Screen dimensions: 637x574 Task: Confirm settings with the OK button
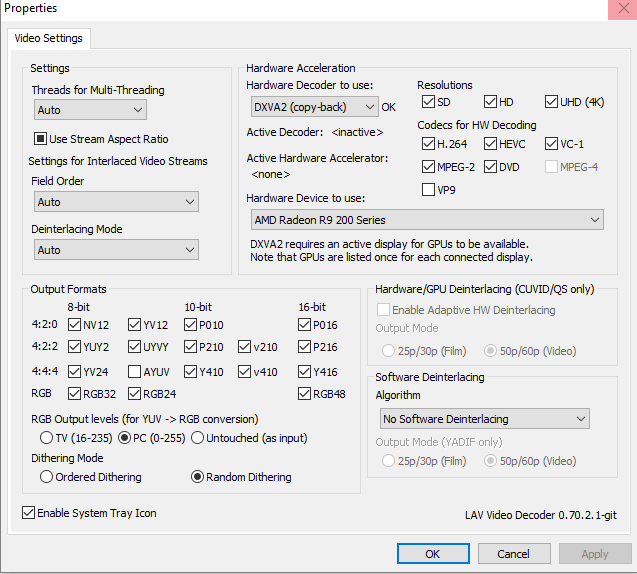(x=433, y=554)
